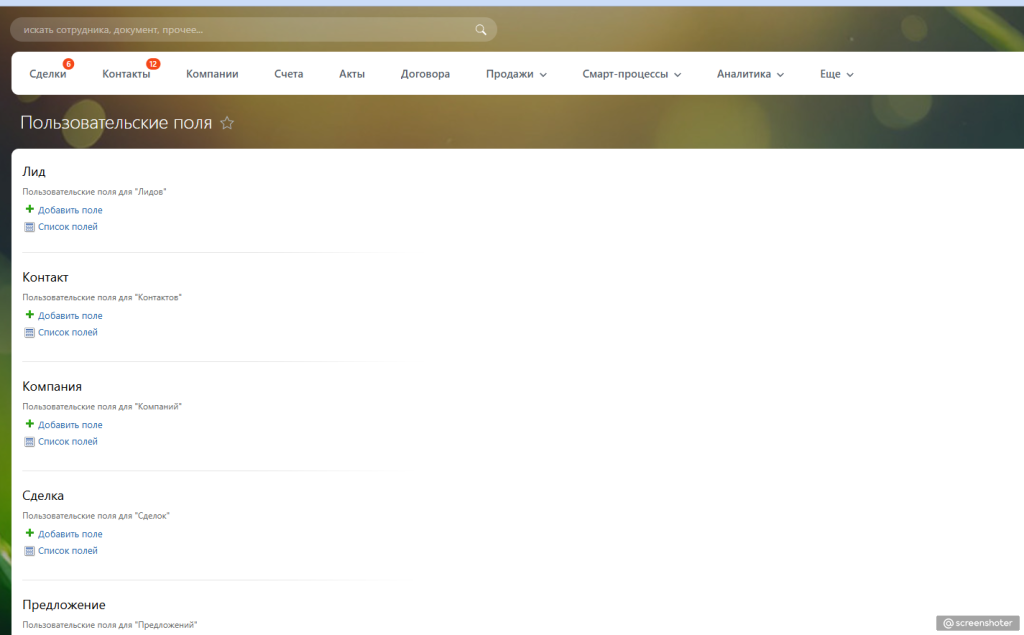
Task: Click list icon under Сделка section
Action: click(29, 551)
